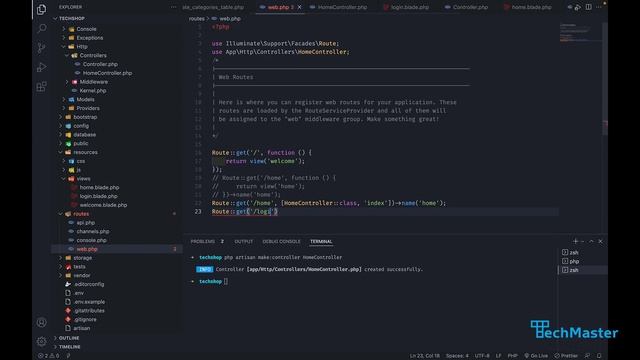
Task: Open editor more actions menu
Action: pyautogui.click(x=598, y=7)
